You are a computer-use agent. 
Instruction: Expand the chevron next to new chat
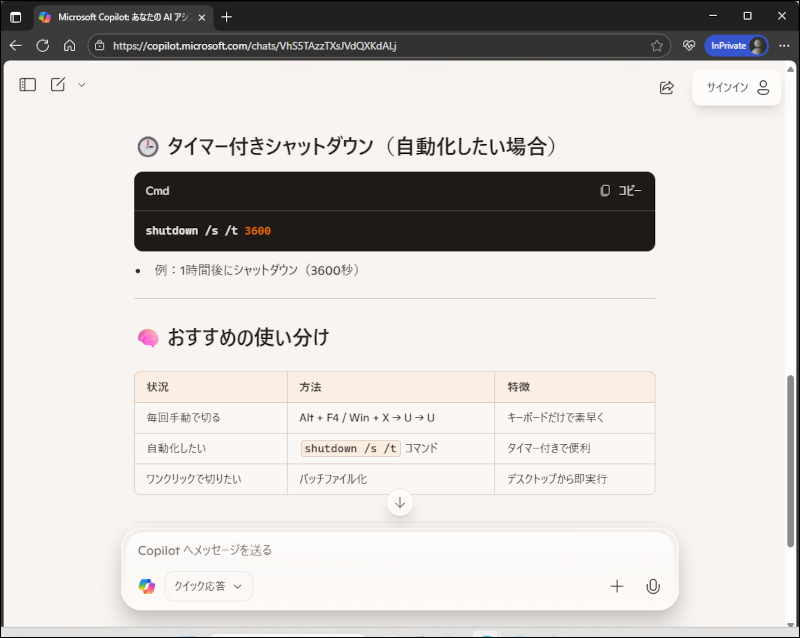tap(82, 85)
